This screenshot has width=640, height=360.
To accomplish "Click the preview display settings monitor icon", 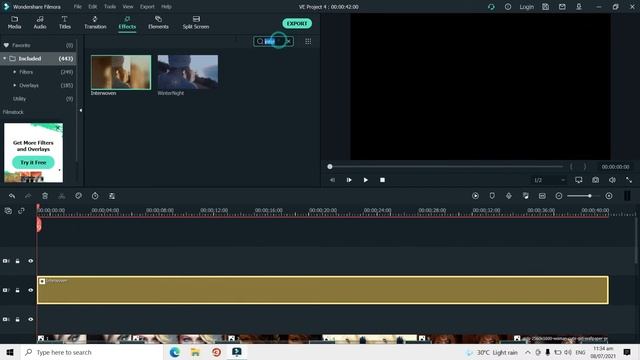I will 579,180.
